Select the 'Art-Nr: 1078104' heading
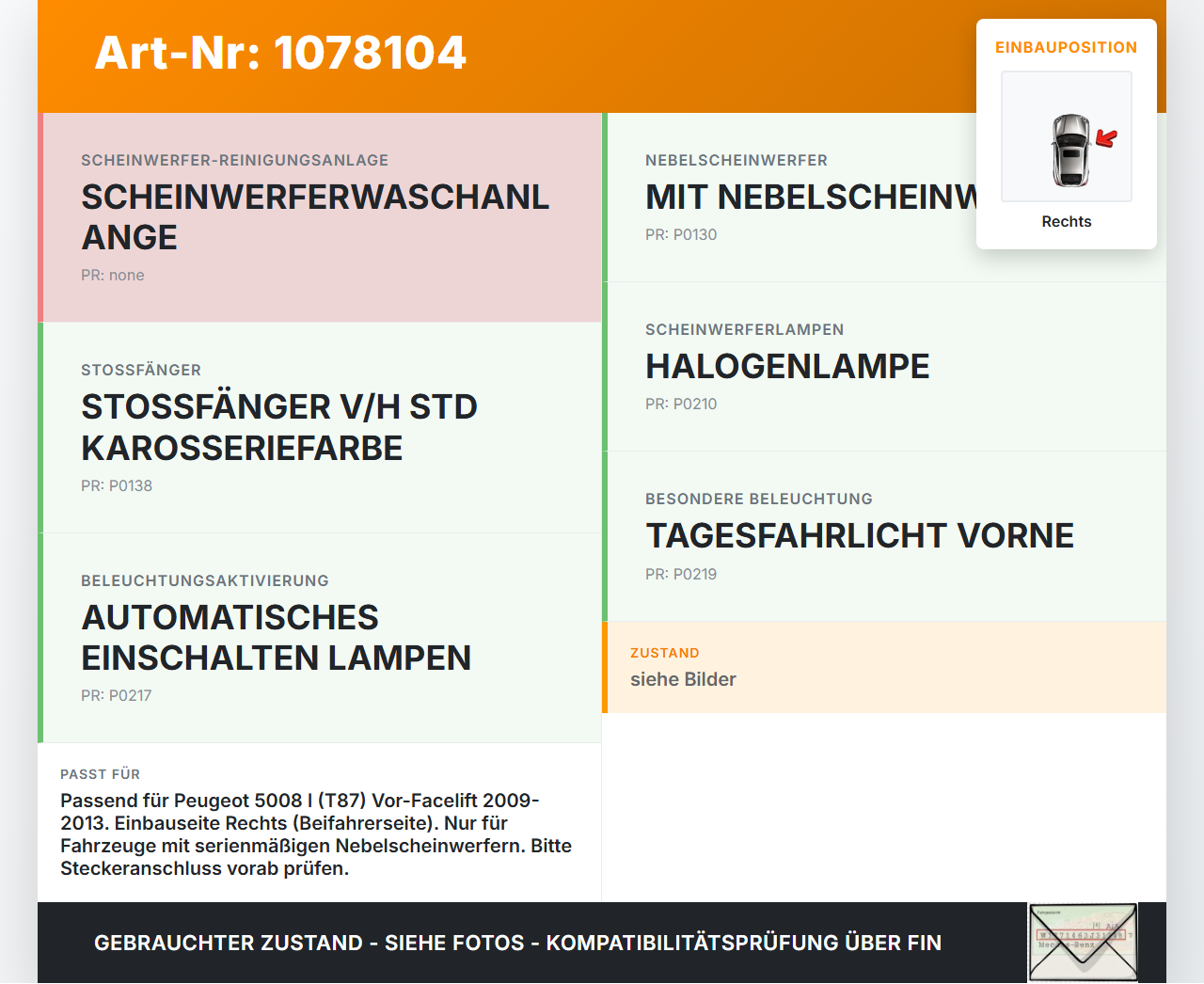Viewport: 1204px width, 984px height. 280,53
